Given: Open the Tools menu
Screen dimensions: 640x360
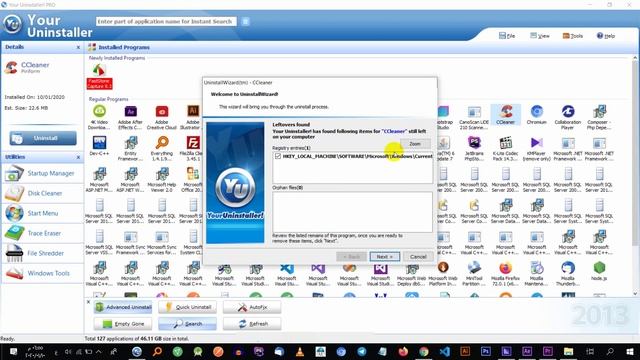Looking at the screenshot, I should [x=573, y=36].
